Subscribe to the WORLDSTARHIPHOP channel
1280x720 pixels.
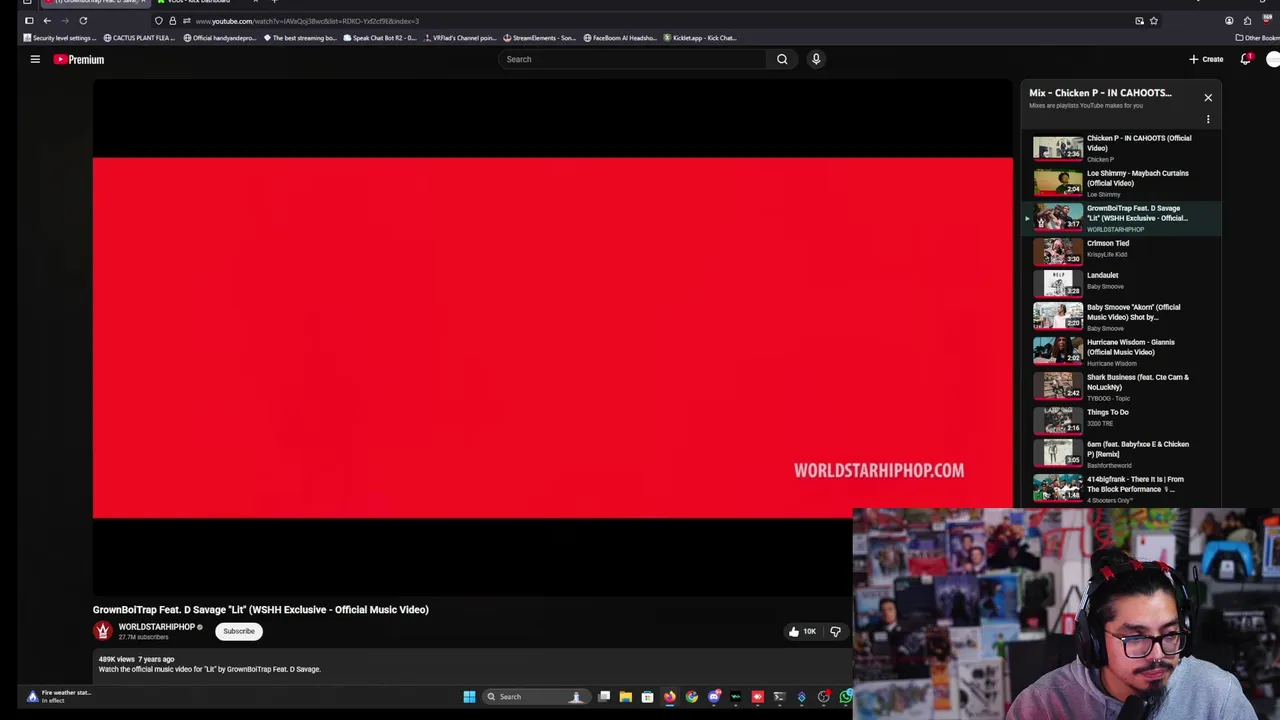tap(239, 631)
